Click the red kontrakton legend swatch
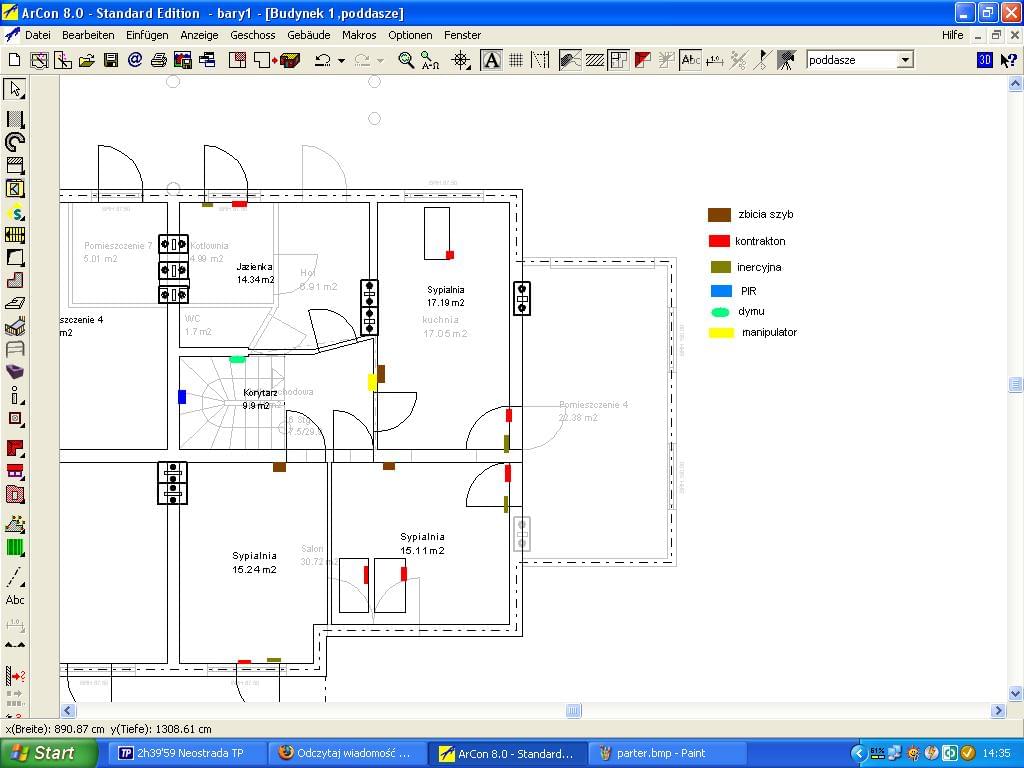The image size is (1024, 768). tap(719, 241)
